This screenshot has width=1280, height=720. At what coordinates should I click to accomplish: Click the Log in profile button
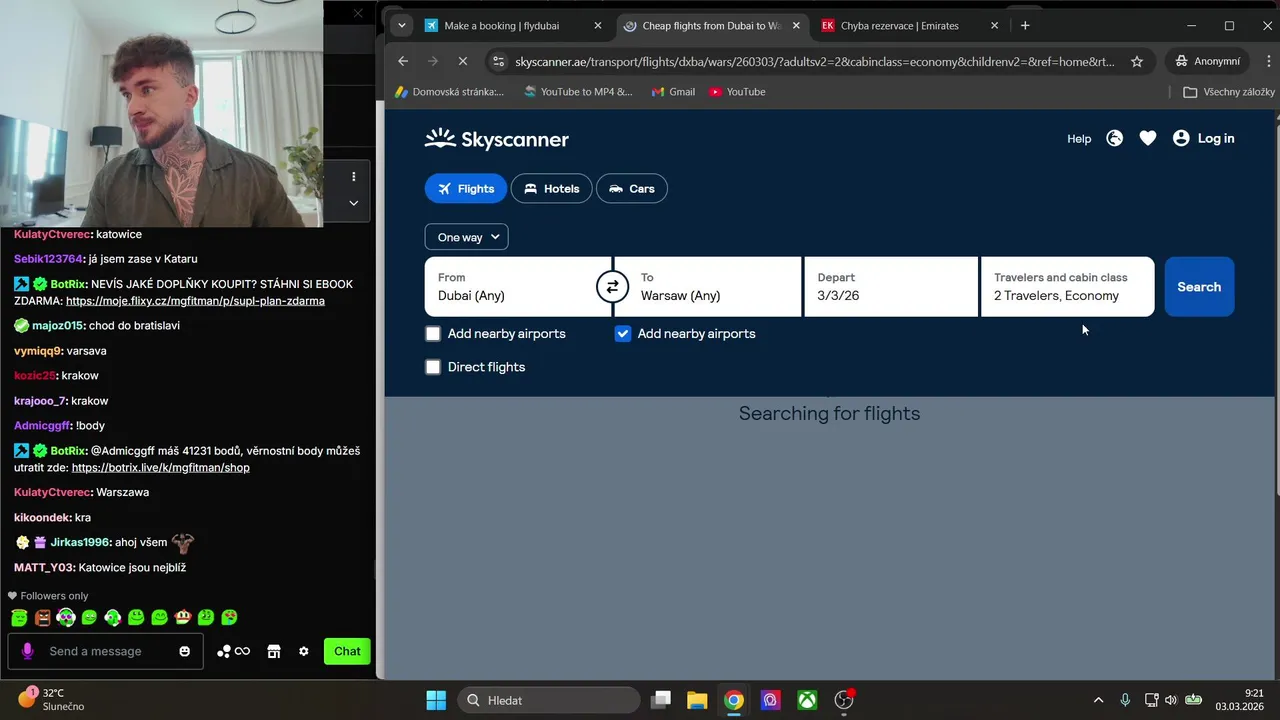pos(1203,139)
